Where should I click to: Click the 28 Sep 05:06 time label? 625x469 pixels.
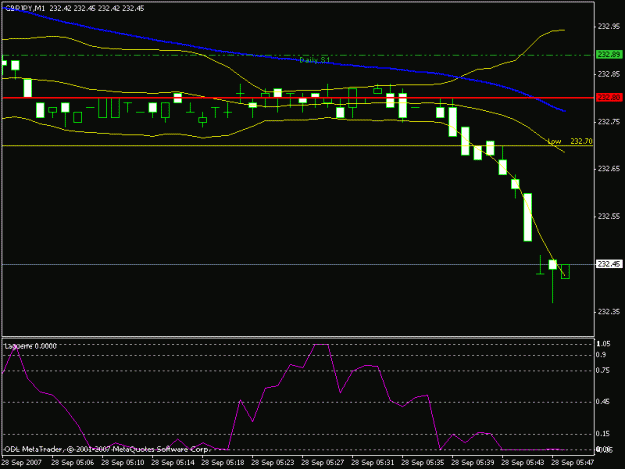tap(73, 463)
